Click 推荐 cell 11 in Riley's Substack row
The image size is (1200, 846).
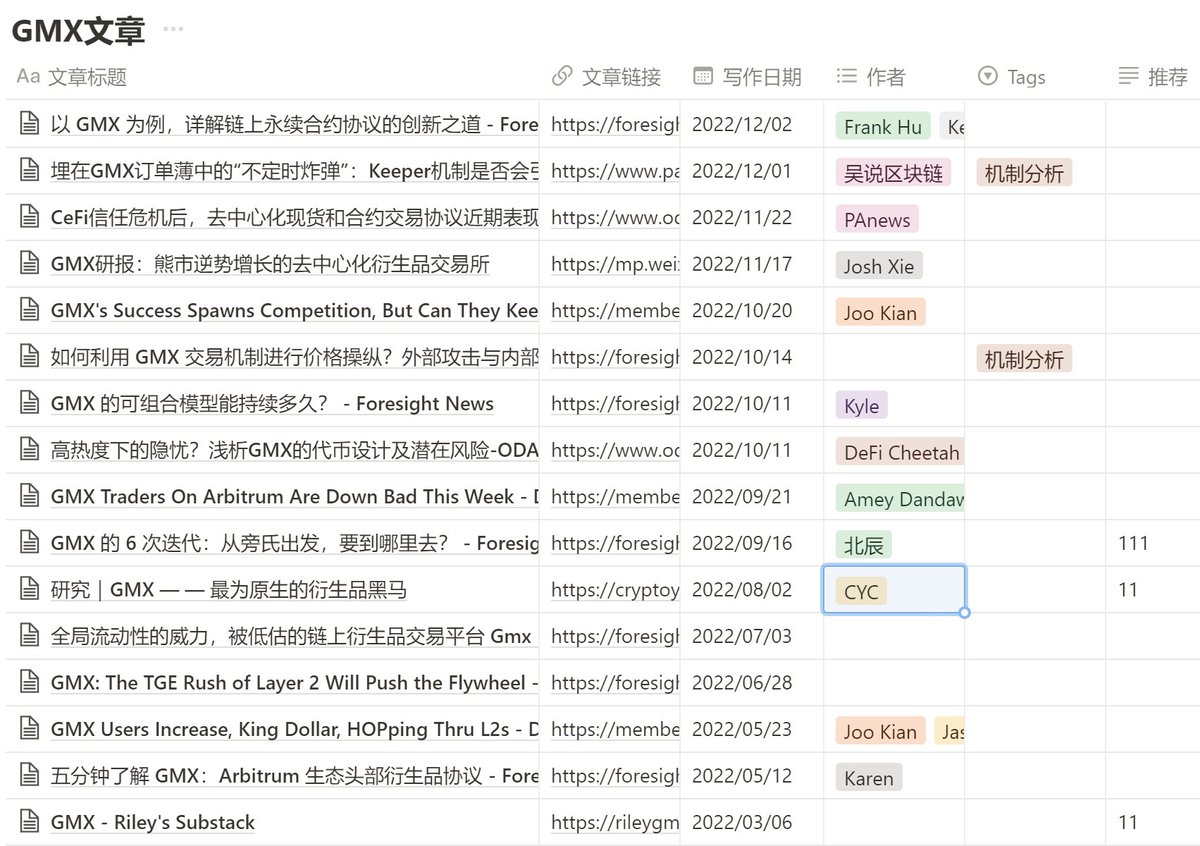click(1152, 823)
